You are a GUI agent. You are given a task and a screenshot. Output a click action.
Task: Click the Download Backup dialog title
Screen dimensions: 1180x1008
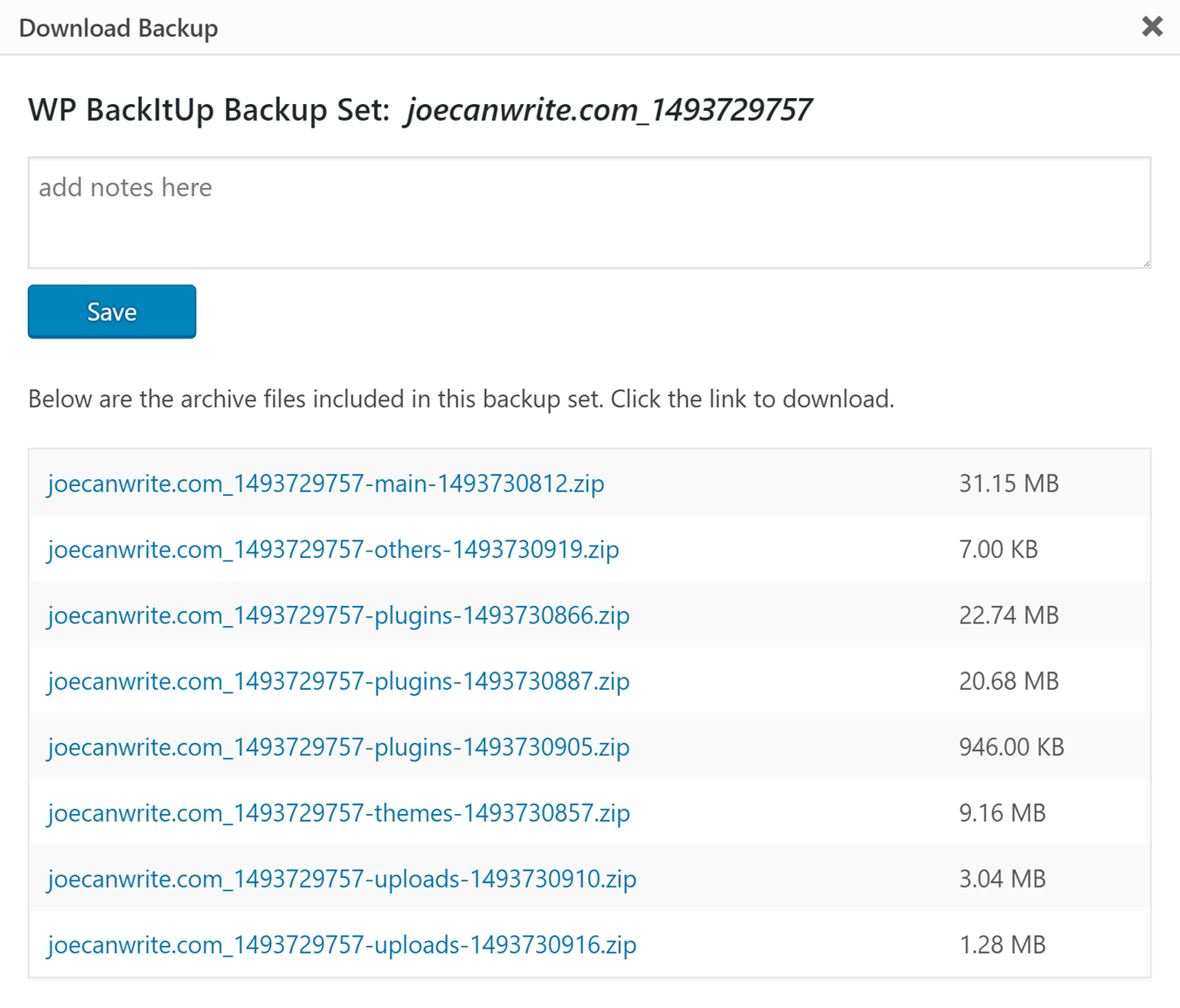pyautogui.click(x=118, y=28)
